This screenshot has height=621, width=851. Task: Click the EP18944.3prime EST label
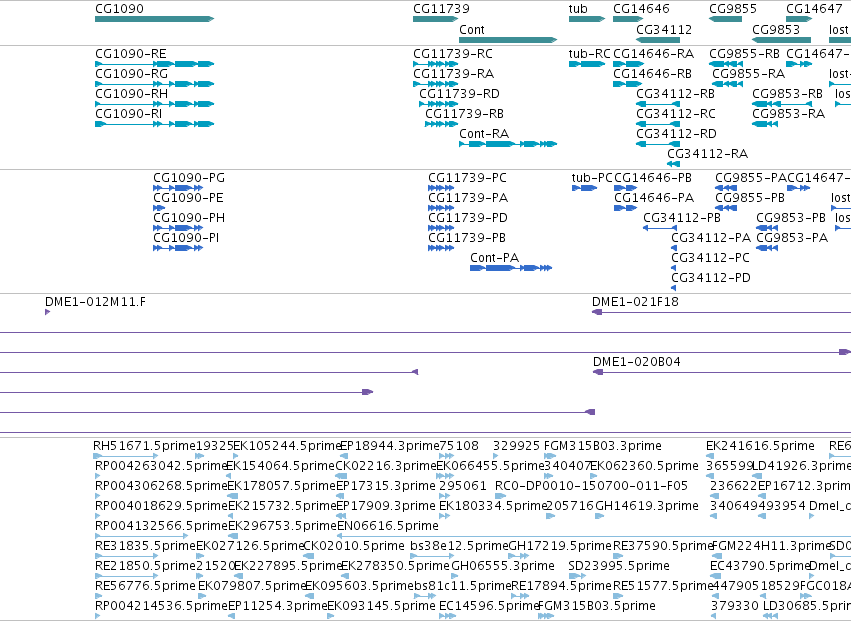coord(389,446)
